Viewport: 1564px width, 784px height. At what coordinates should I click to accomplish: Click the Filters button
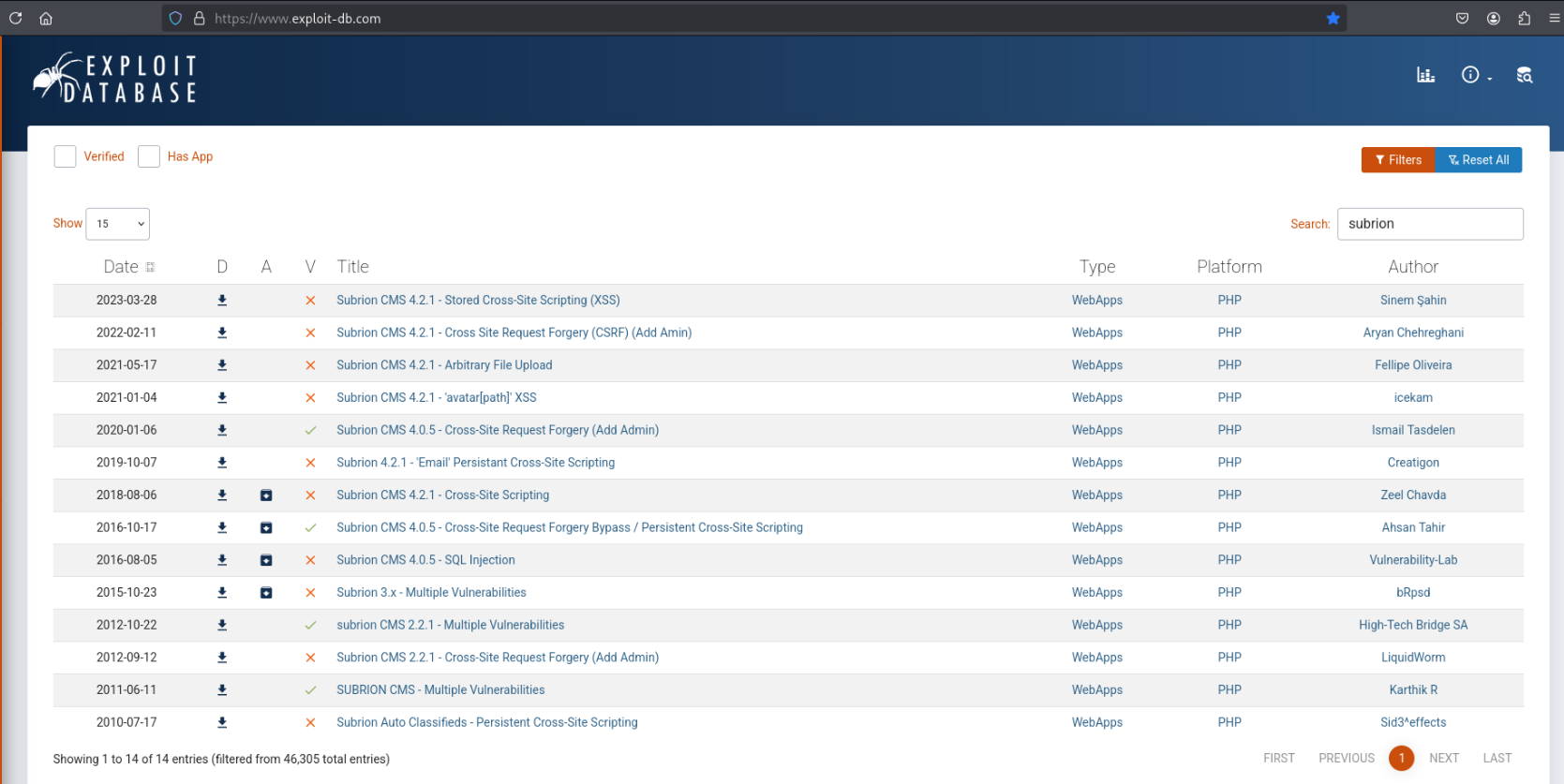1398,160
